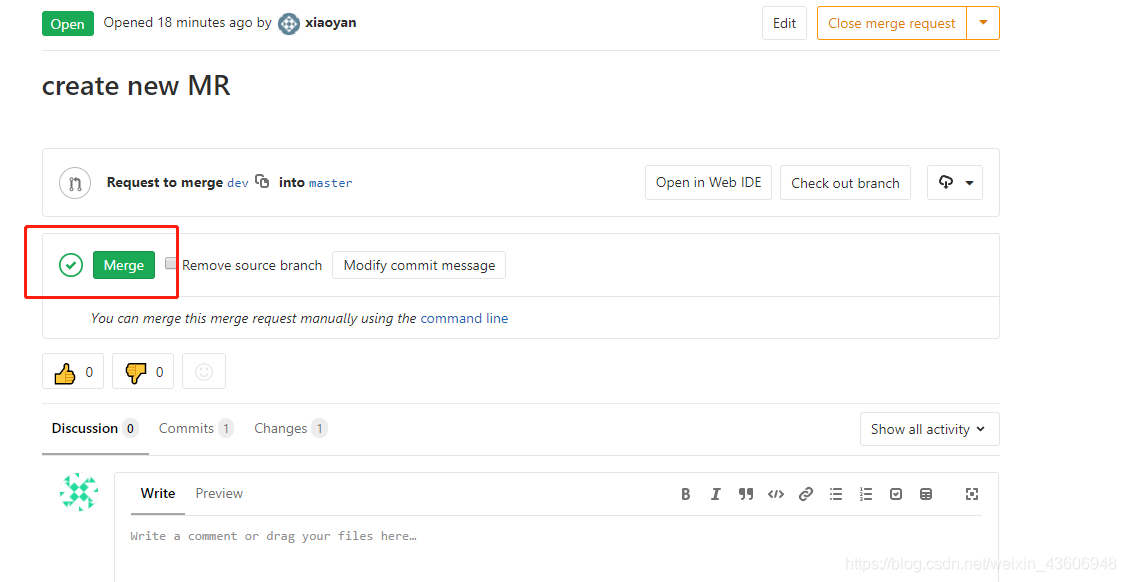The width and height of the screenshot is (1126, 582).
Task: Click Modify commit message button
Action: pyautogui.click(x=419, y=265)
